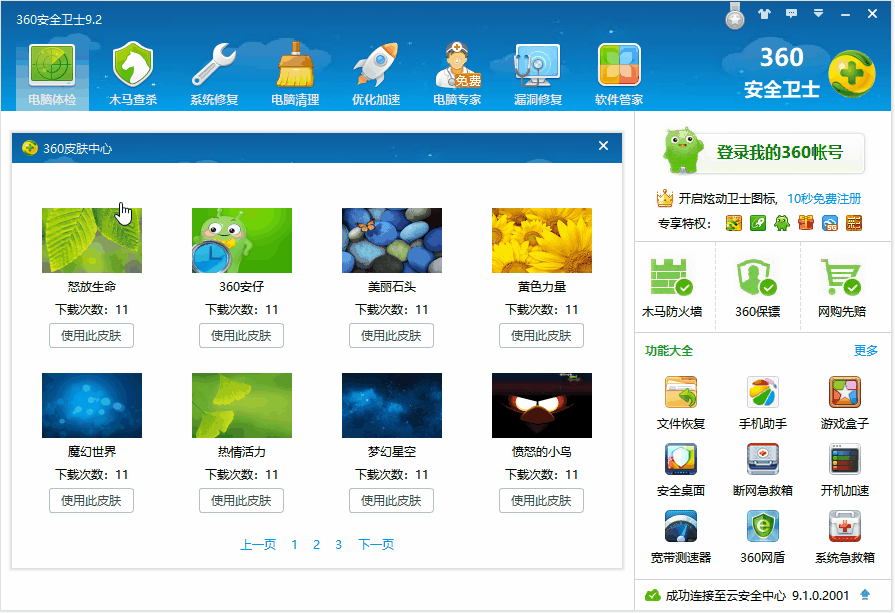Click 10秒免费注册 registration link
Image resolution: width=895 pixels, height=613 pixels.
pos(824,199)
